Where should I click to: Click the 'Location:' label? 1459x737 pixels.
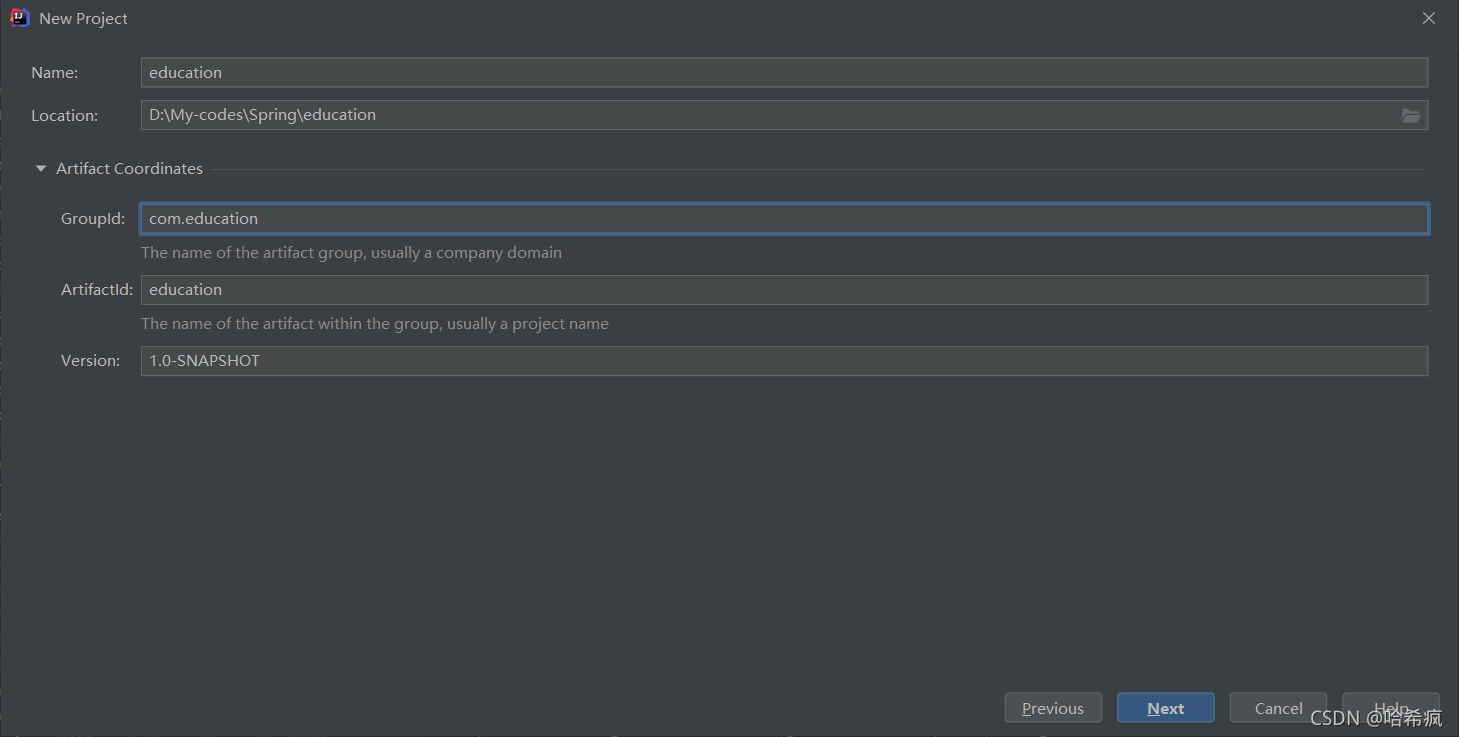64,116
